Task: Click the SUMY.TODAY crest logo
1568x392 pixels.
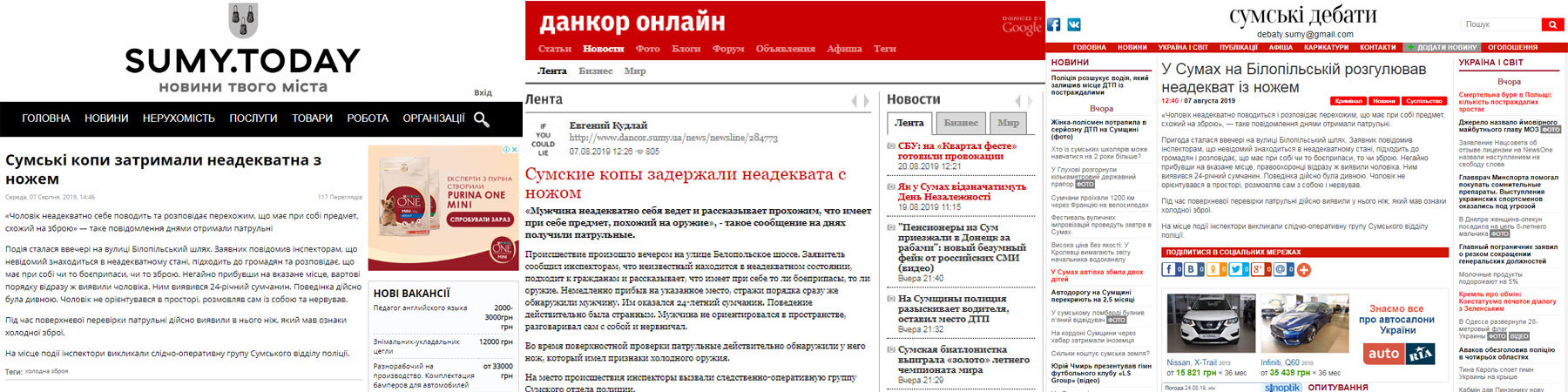Action: [x=242, y=20]
